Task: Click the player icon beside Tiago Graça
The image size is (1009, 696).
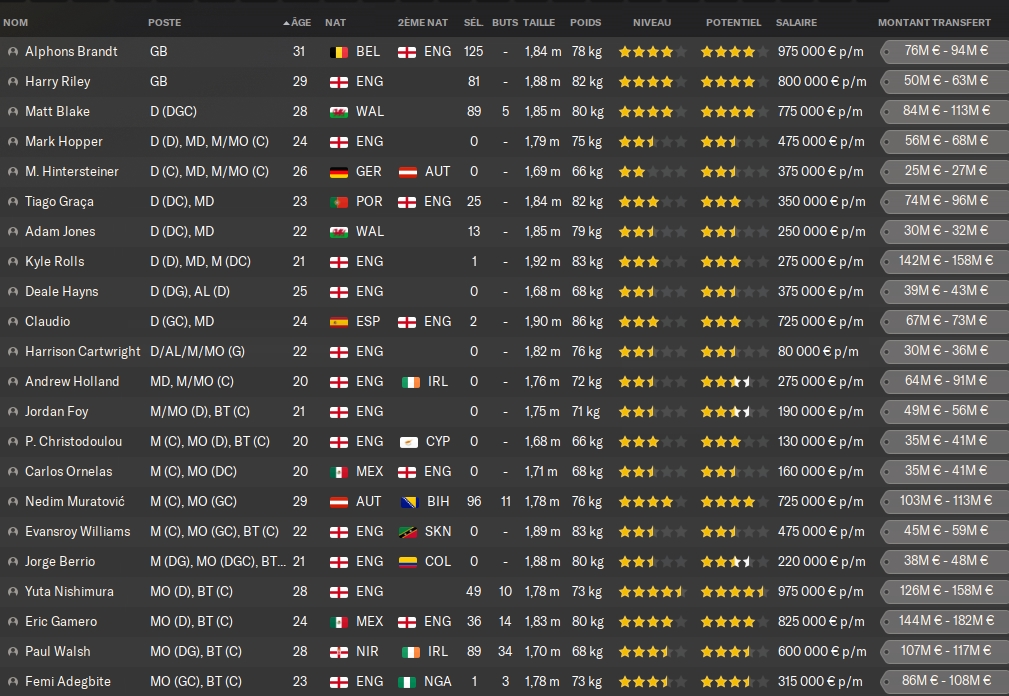Action: pyautogui.click(x=12, y=201)
